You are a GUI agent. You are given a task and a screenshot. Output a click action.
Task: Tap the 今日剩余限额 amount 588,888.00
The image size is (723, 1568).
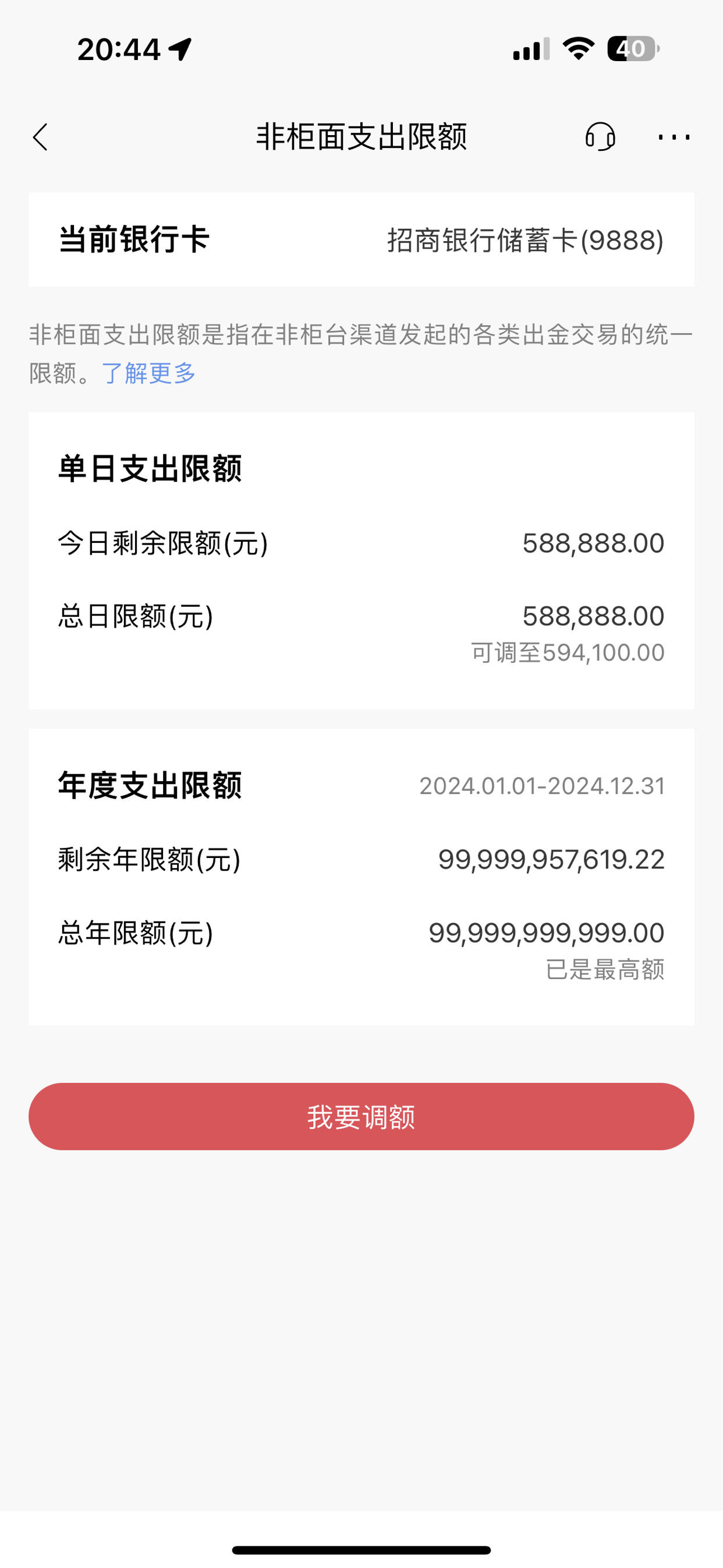coord(593,543)
